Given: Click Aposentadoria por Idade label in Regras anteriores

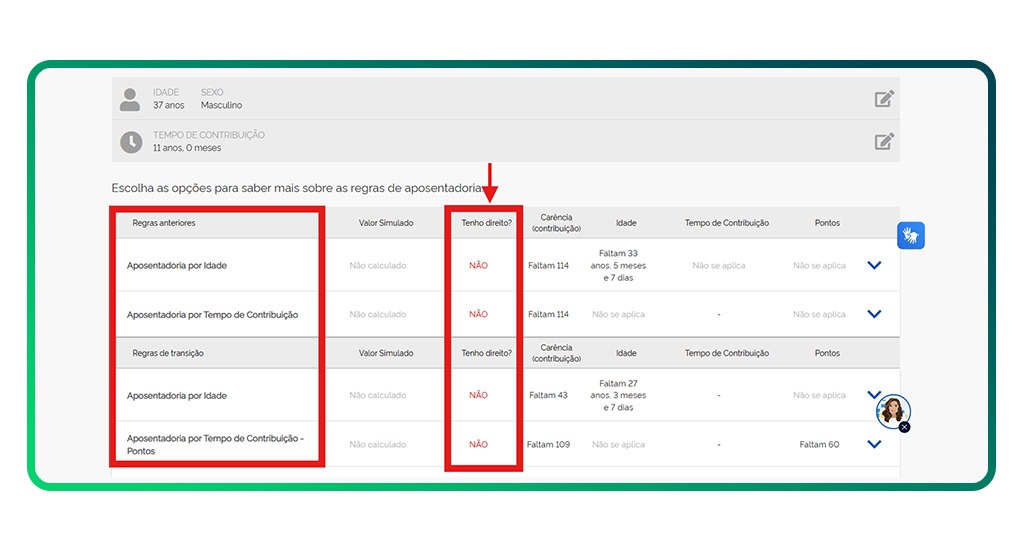Looking at the screenshot, I should coord(177,266).
